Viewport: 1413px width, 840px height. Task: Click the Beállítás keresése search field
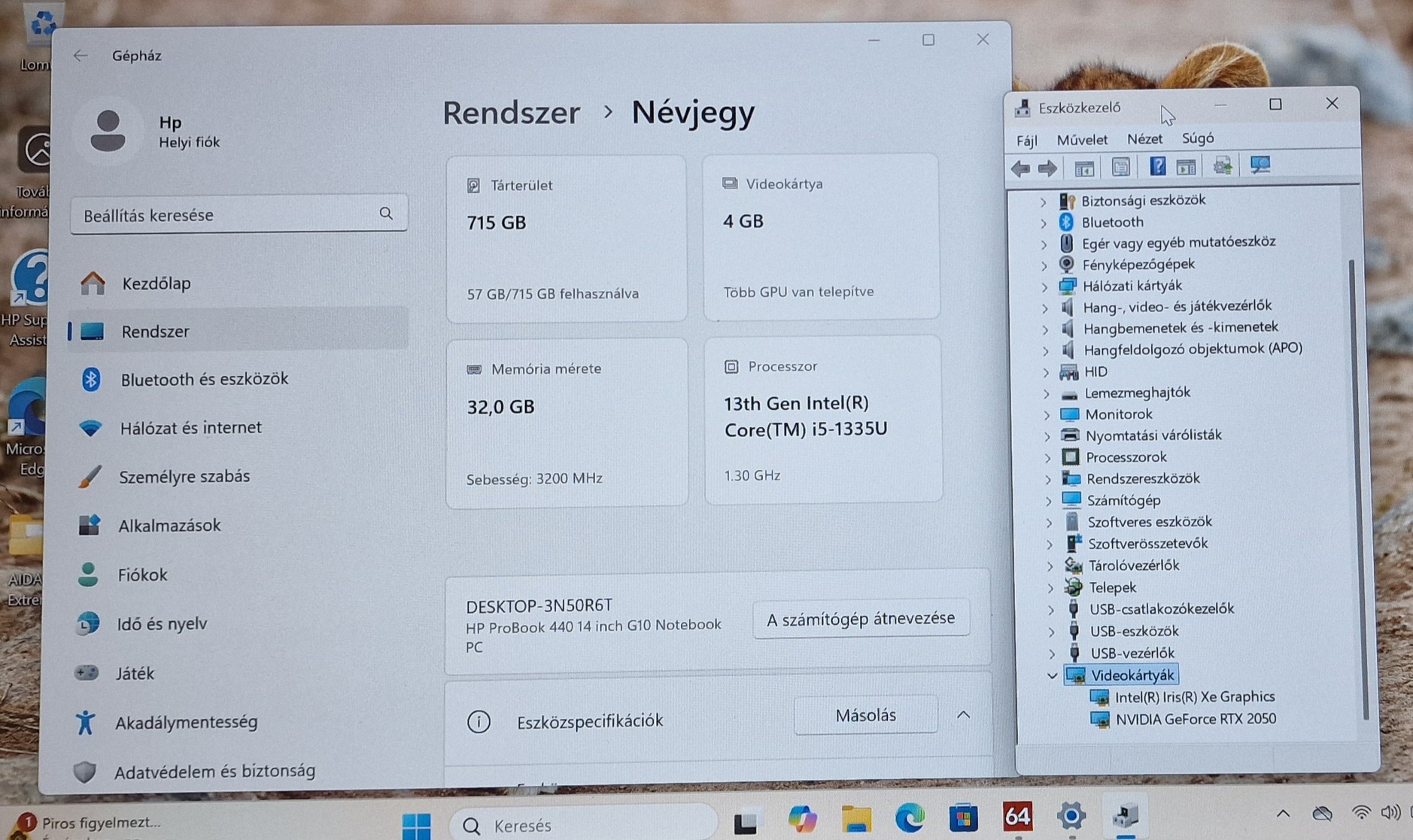[239, 215]
